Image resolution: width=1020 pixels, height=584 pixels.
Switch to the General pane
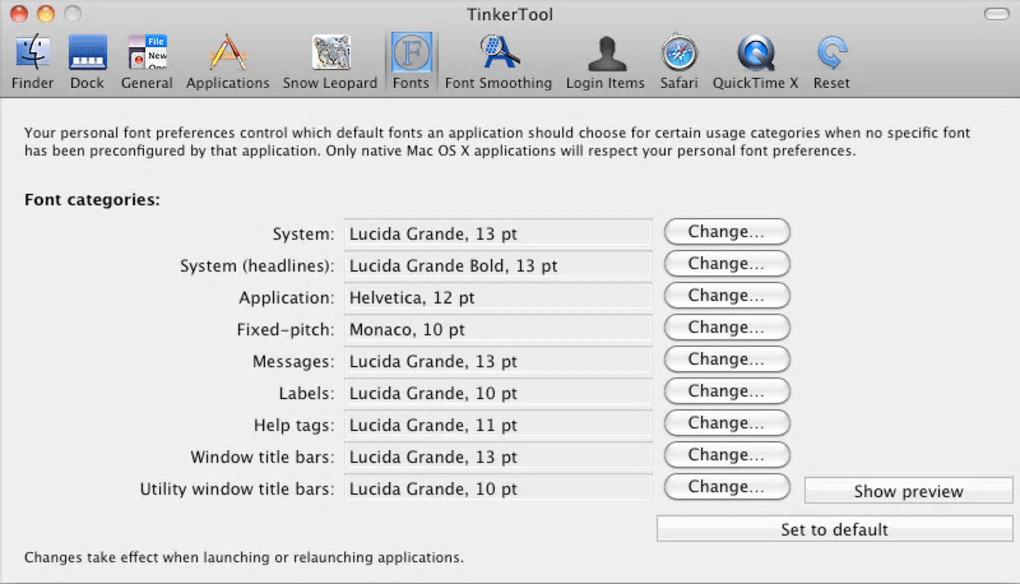[147, 62]
